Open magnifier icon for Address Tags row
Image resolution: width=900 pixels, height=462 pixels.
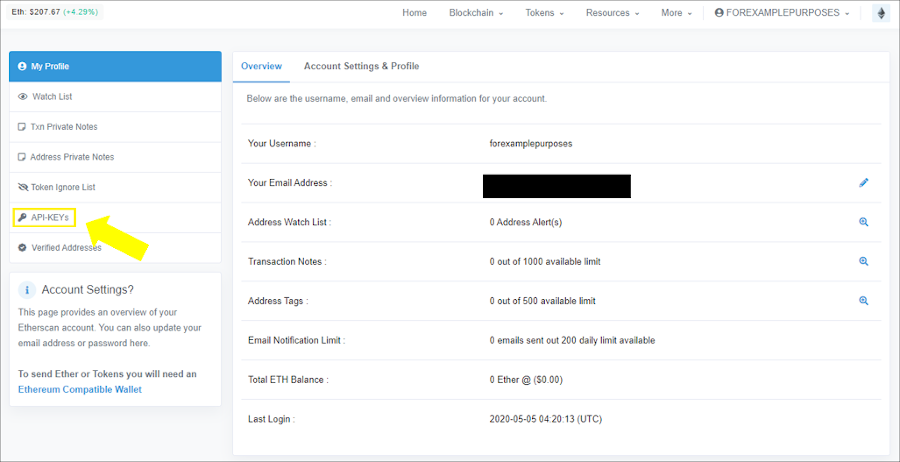(863, 300)
